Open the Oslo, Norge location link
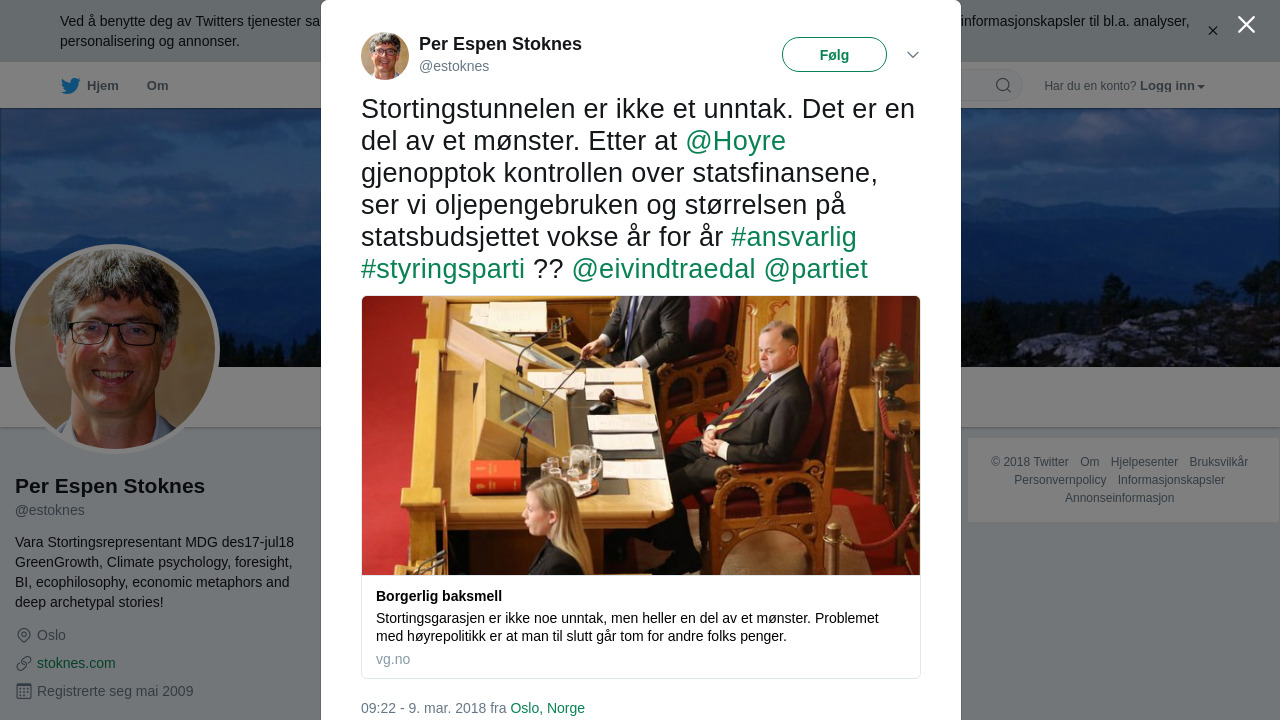 [547, 708]
